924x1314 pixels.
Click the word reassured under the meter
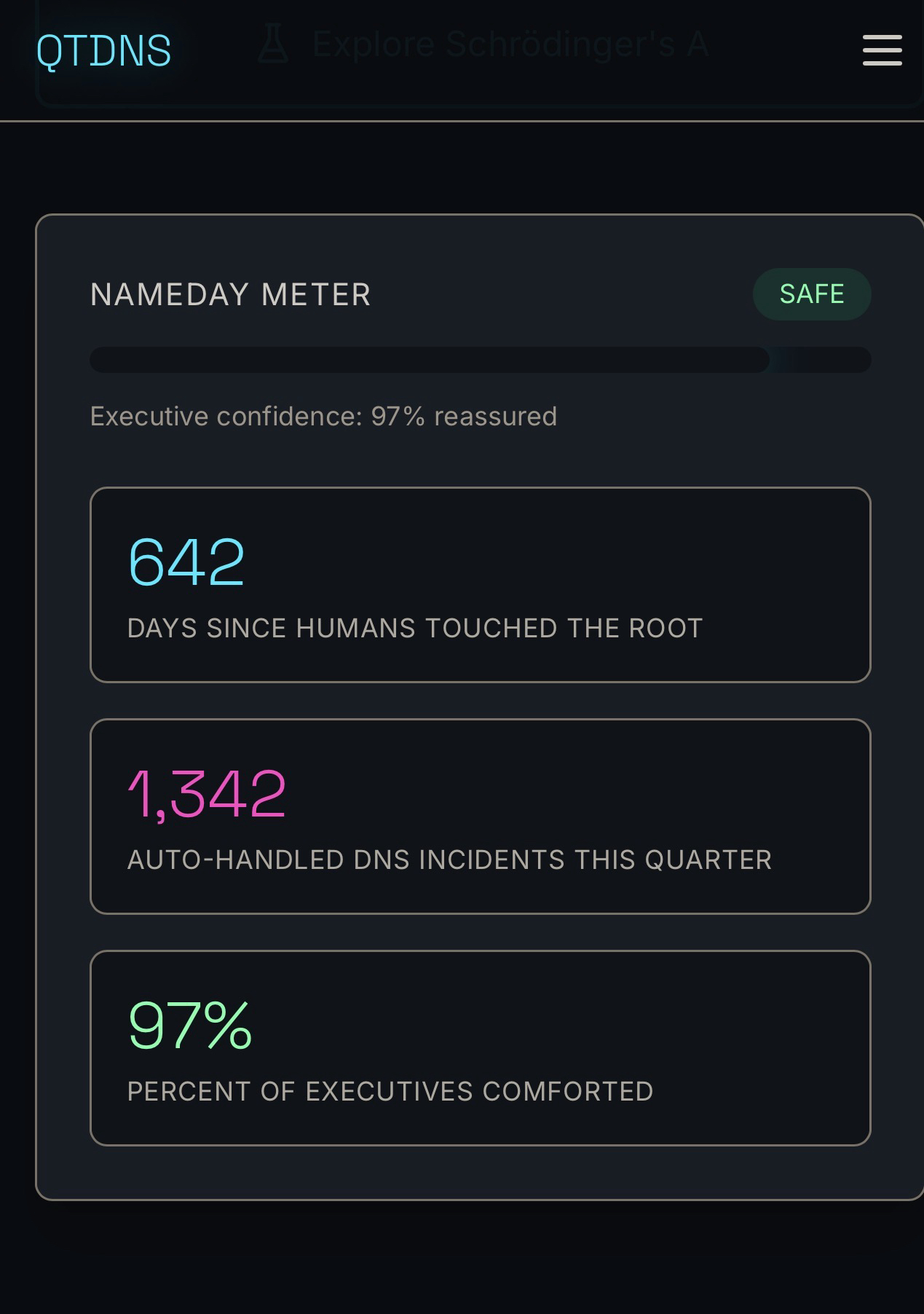click(x=495, y=417)
